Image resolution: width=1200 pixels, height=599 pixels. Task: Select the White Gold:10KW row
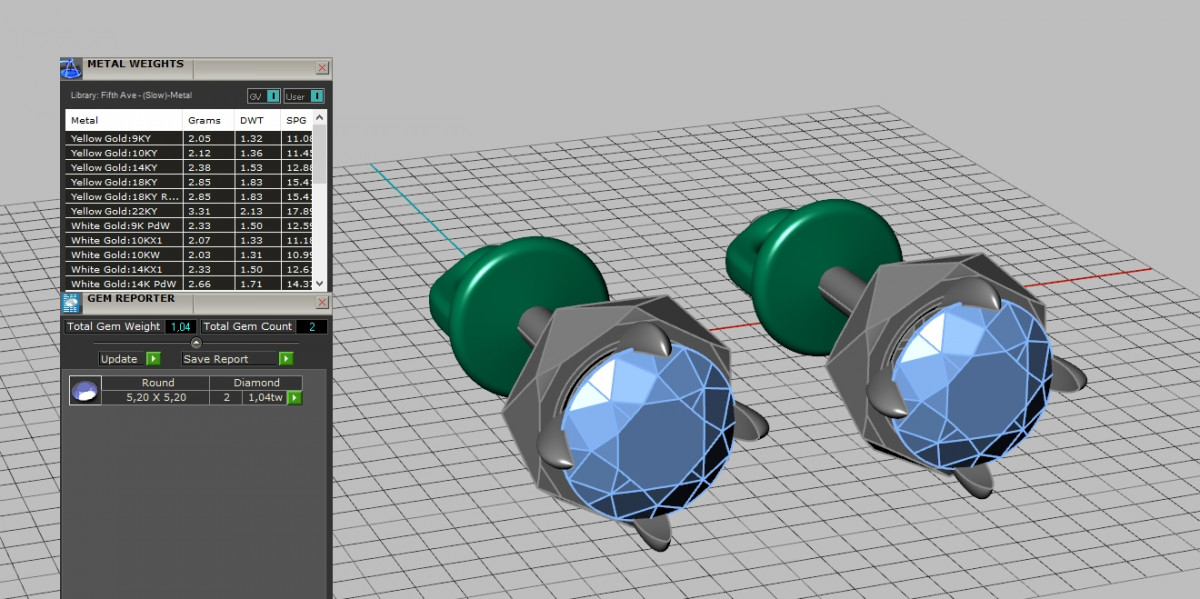coord(189,255)
